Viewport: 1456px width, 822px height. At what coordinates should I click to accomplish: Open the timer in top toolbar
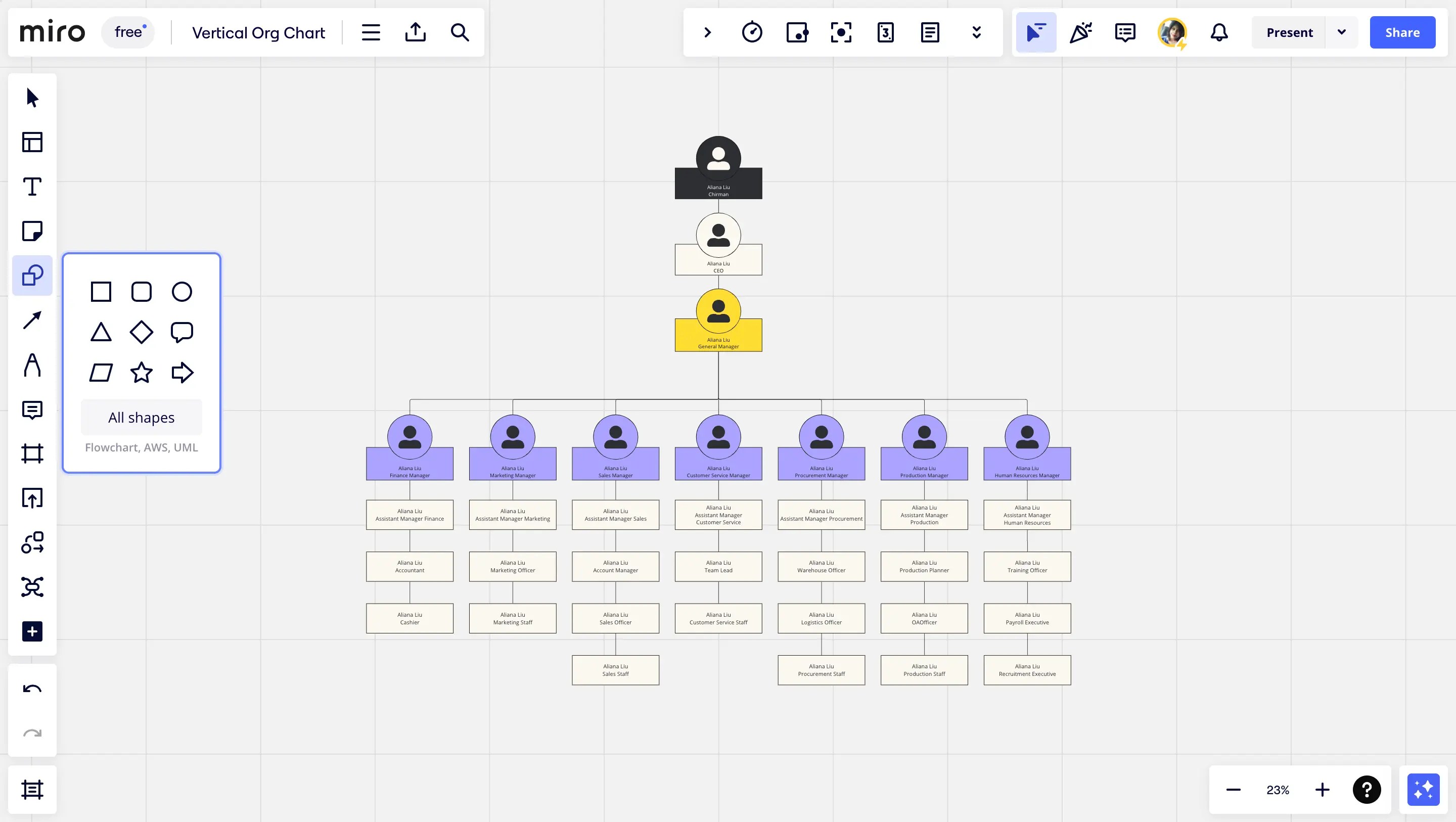click(x=752, y=32)
